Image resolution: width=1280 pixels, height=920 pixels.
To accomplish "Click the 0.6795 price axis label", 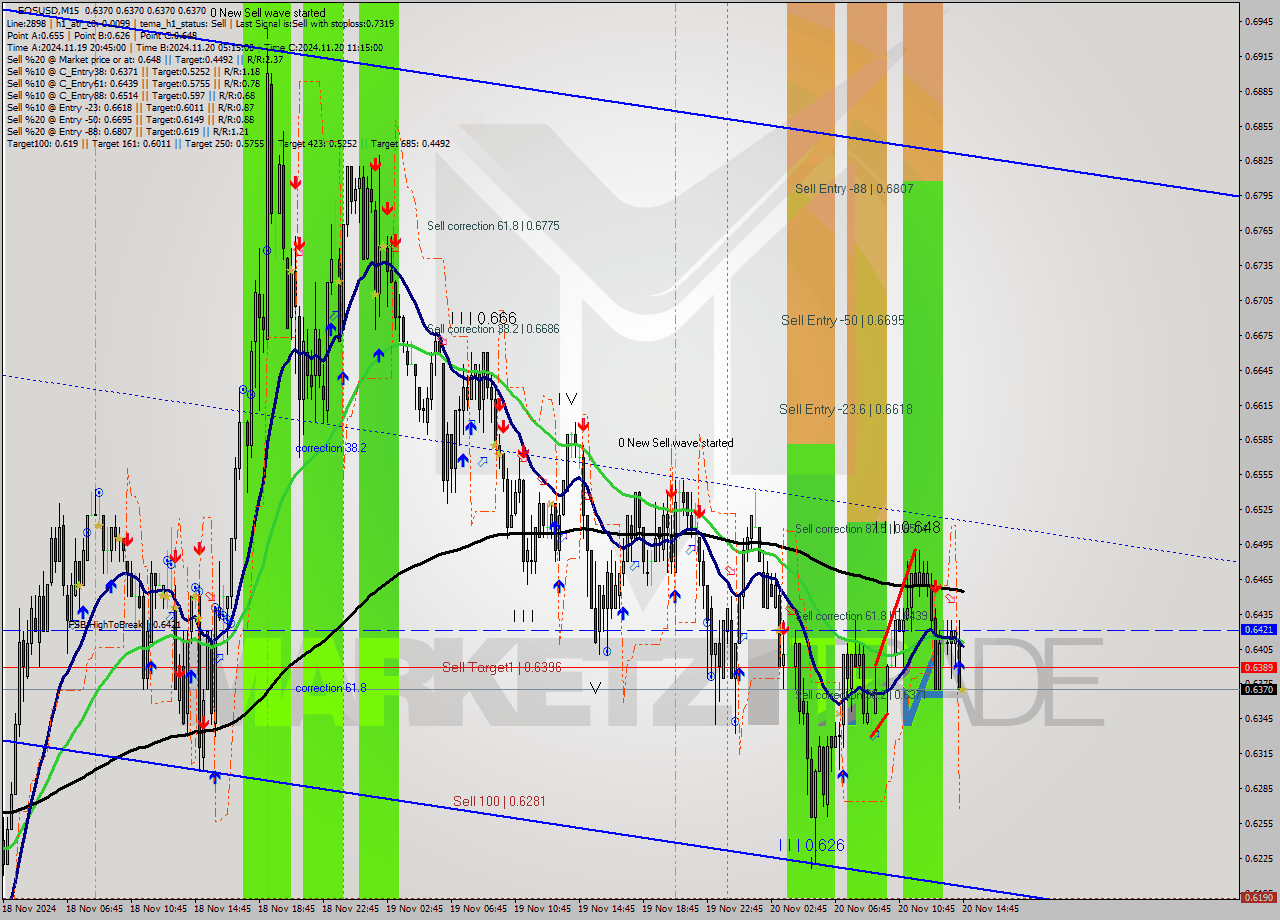I will [x=1257, y=195].
